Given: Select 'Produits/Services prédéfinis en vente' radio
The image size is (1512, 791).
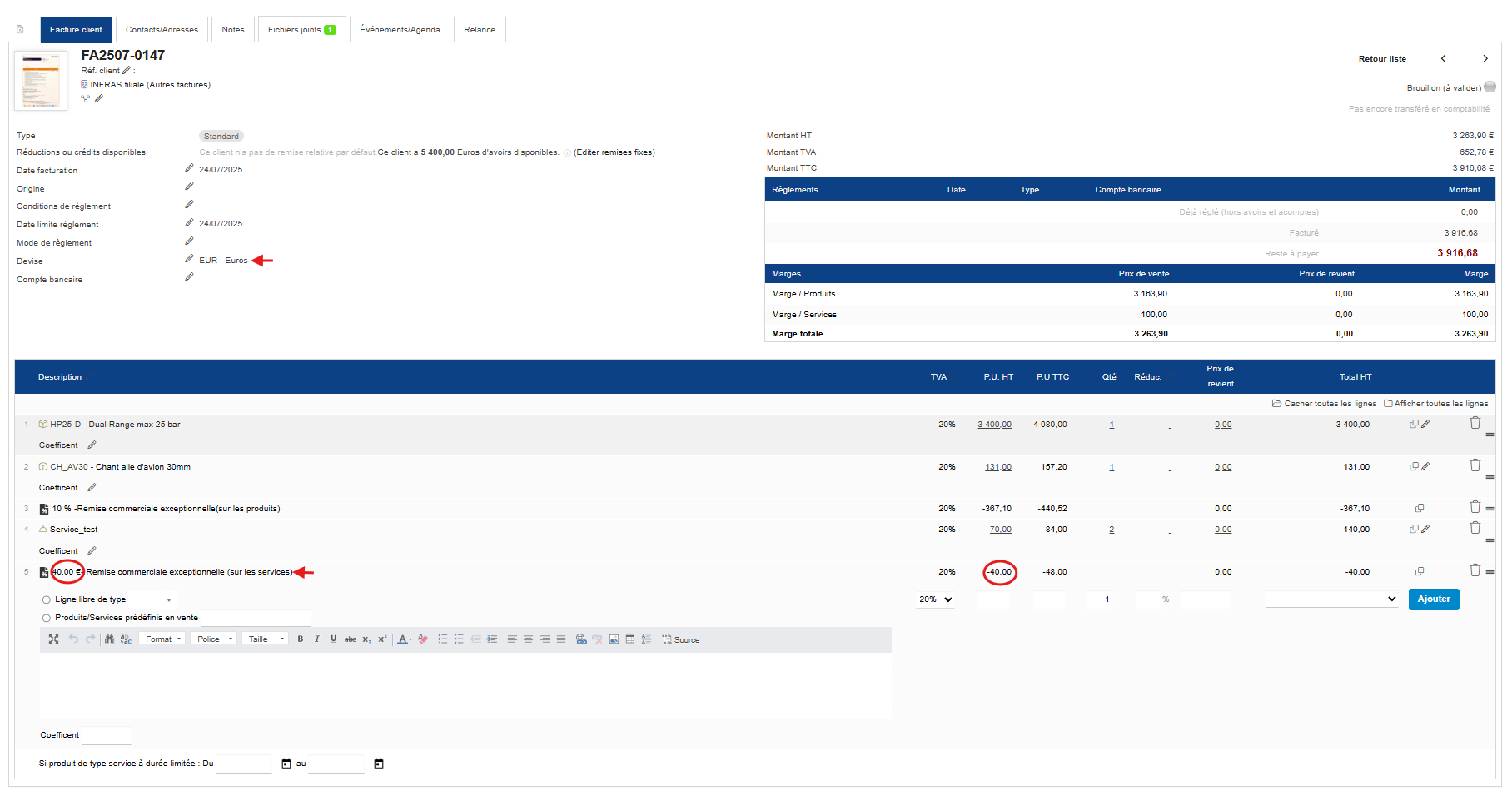Looking at the screenshot, I should tap(47, 618).
